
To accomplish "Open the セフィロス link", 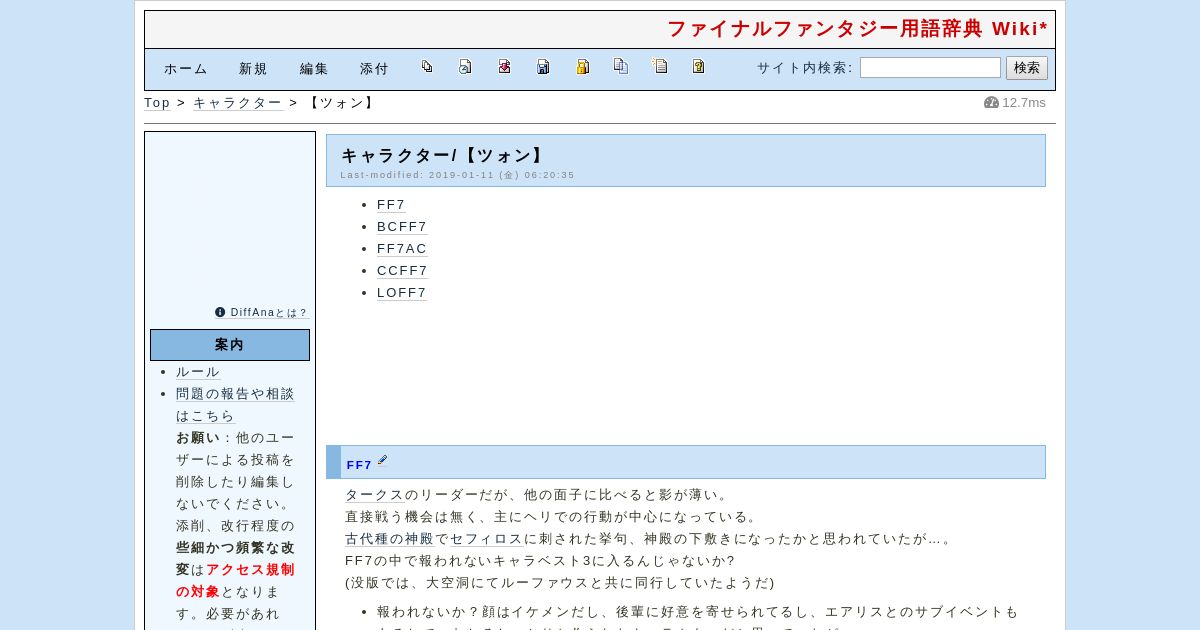I will (486, 539).
